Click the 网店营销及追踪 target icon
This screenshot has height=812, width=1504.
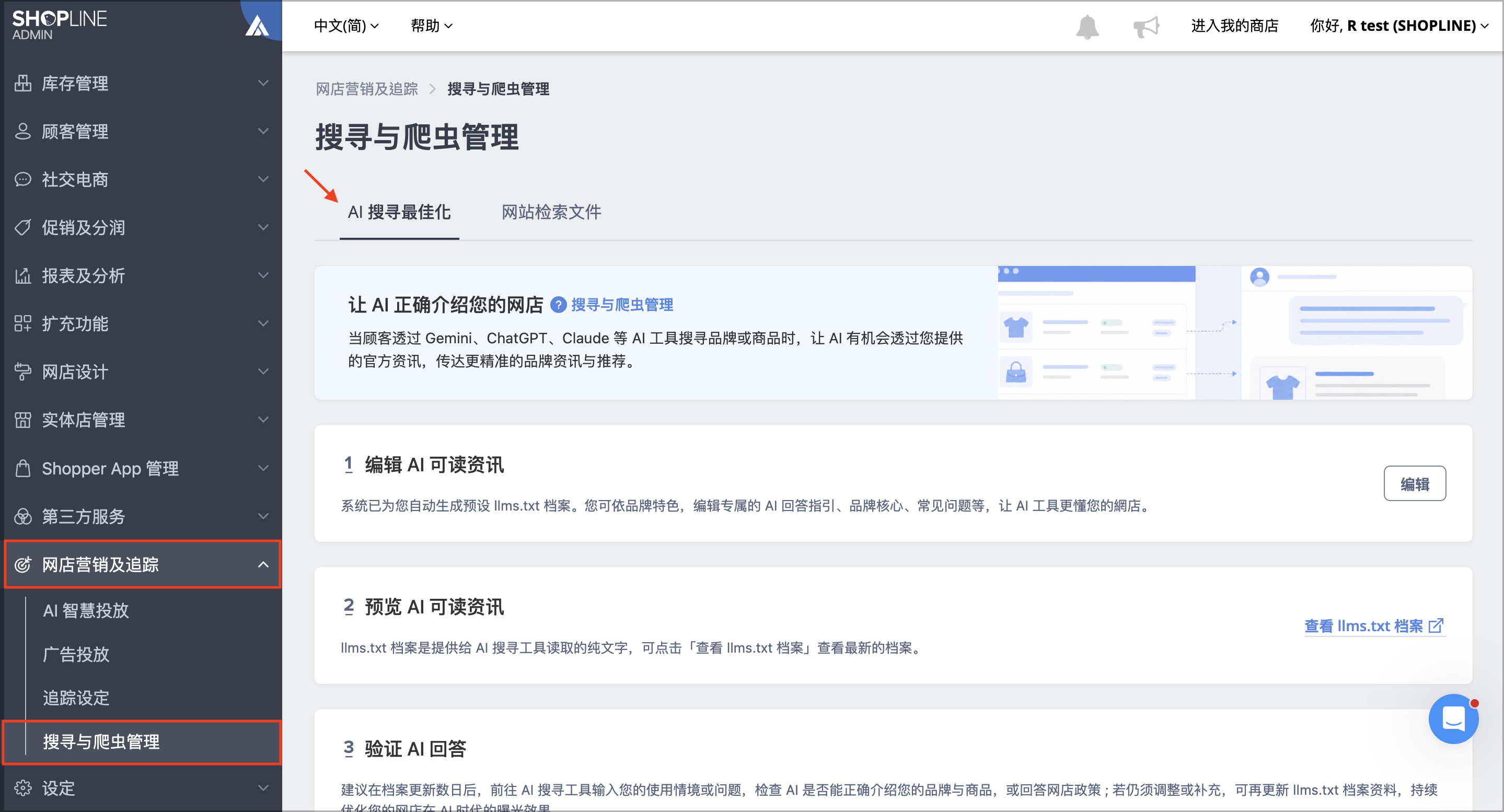point(23,564)
